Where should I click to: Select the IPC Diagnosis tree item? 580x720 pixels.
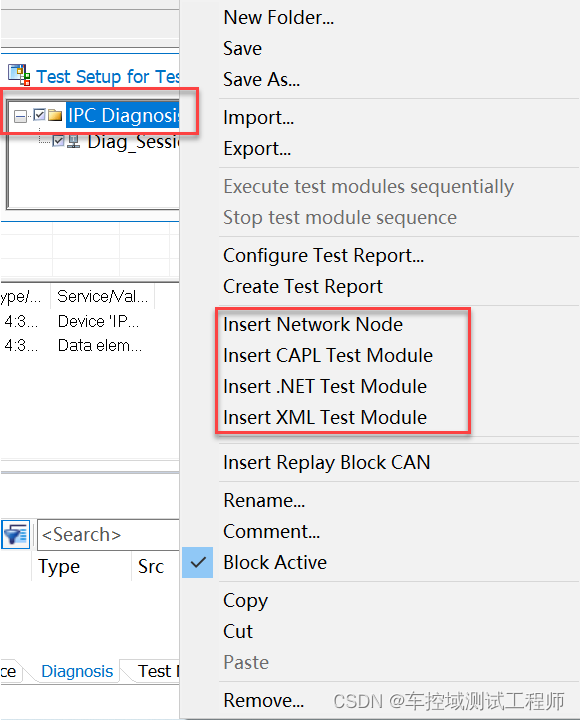pos(124,115)
